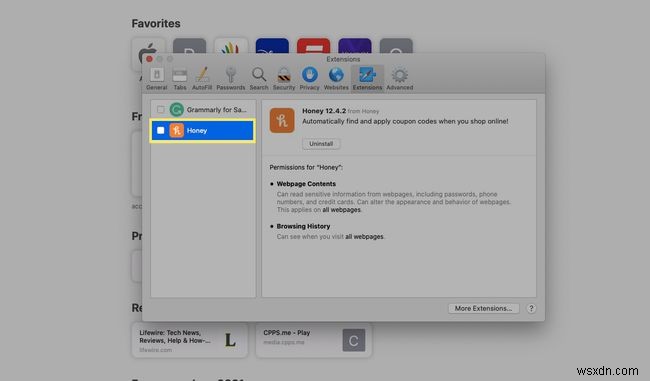The width and height of the screenshot is (650, 381).
Task: Open help with the question mark button
Action: 531,308
